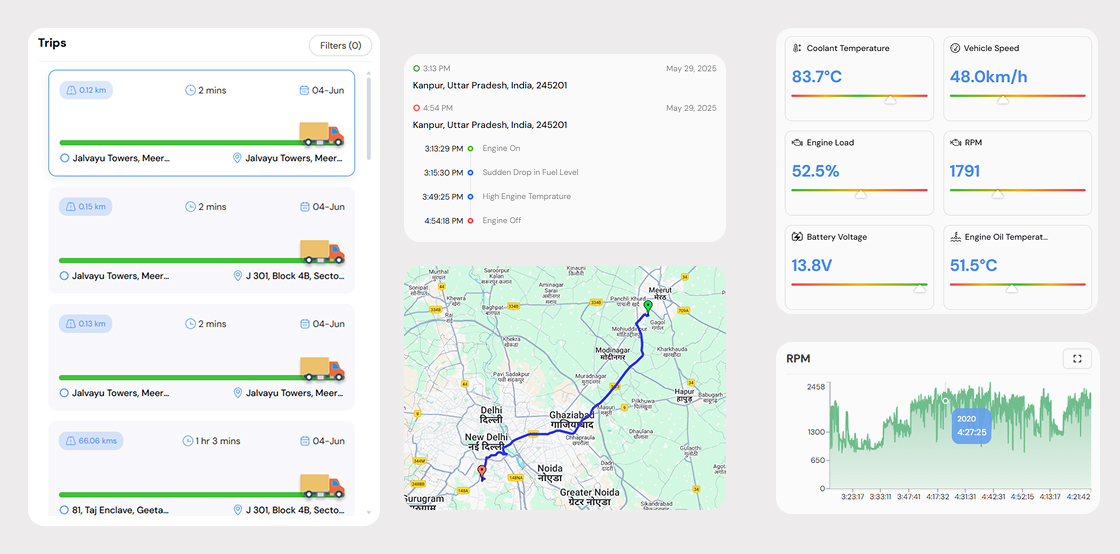Select the 66.06 kms trip card
Viewport: 1120px width, 554px height.
(x=201, y=474)
